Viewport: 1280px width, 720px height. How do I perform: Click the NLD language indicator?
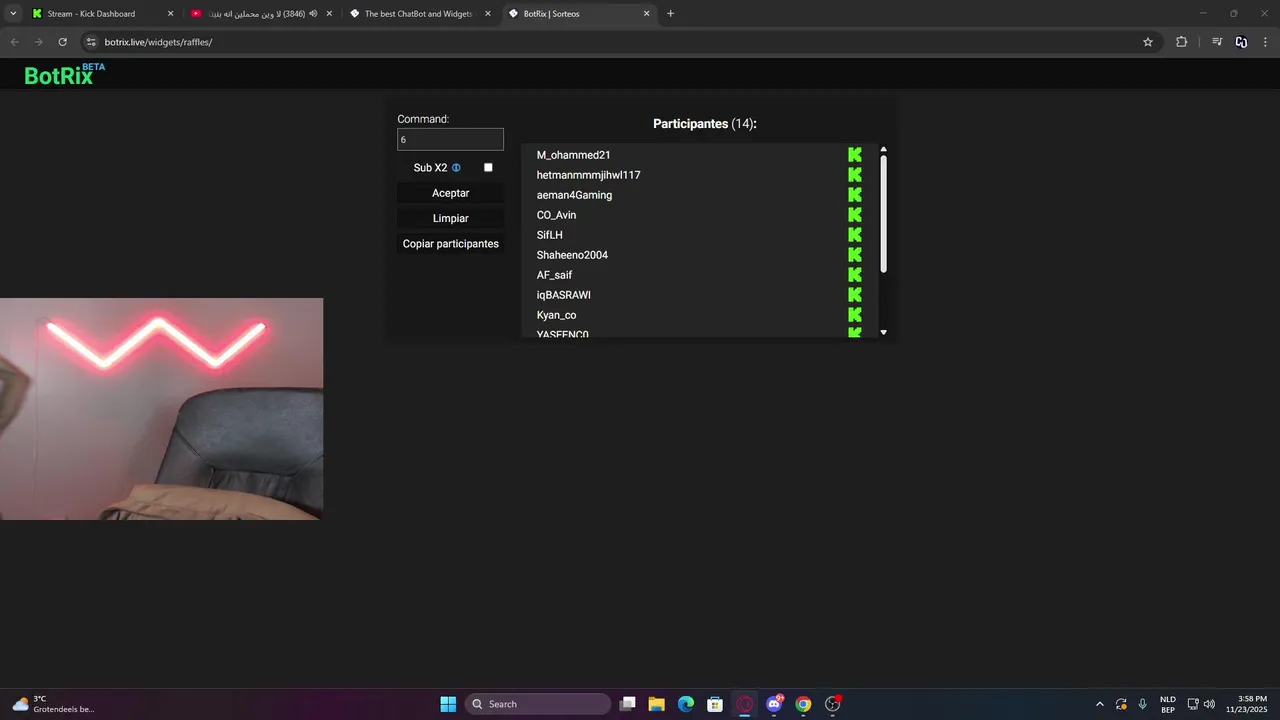1167,704
